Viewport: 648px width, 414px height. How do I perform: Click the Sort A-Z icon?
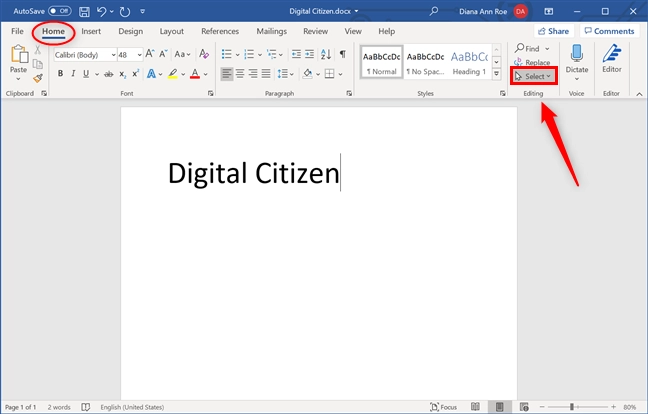pyautogui.click(x=326, y=54)
